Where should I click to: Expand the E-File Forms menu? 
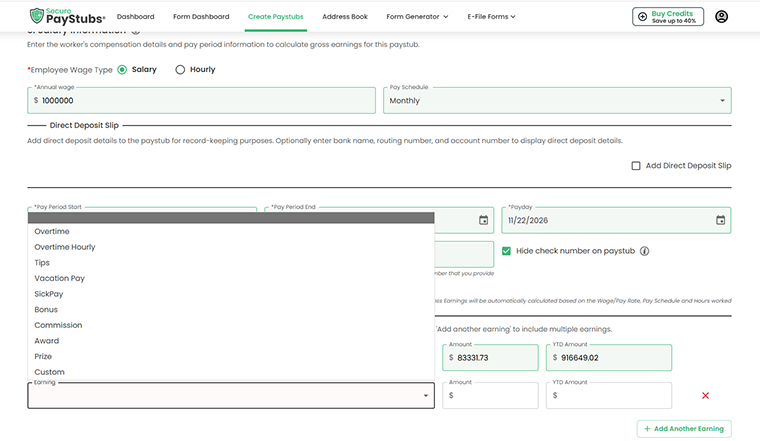tap(491, 16)
